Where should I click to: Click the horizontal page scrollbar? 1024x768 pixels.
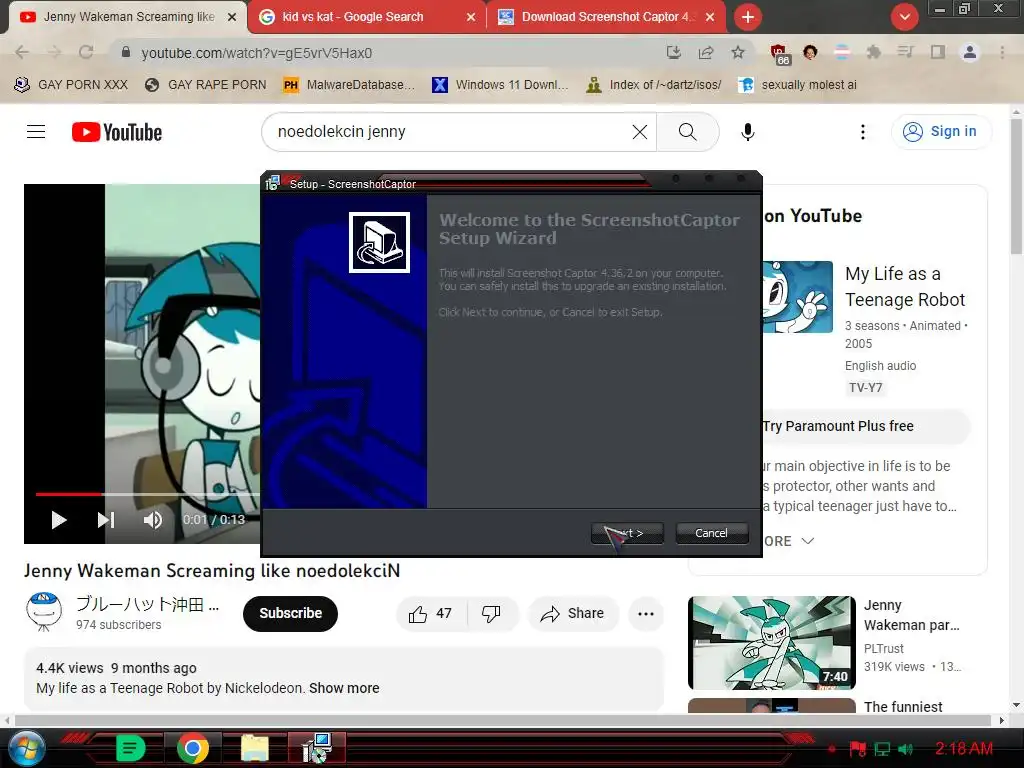click(x=502, y=720)
